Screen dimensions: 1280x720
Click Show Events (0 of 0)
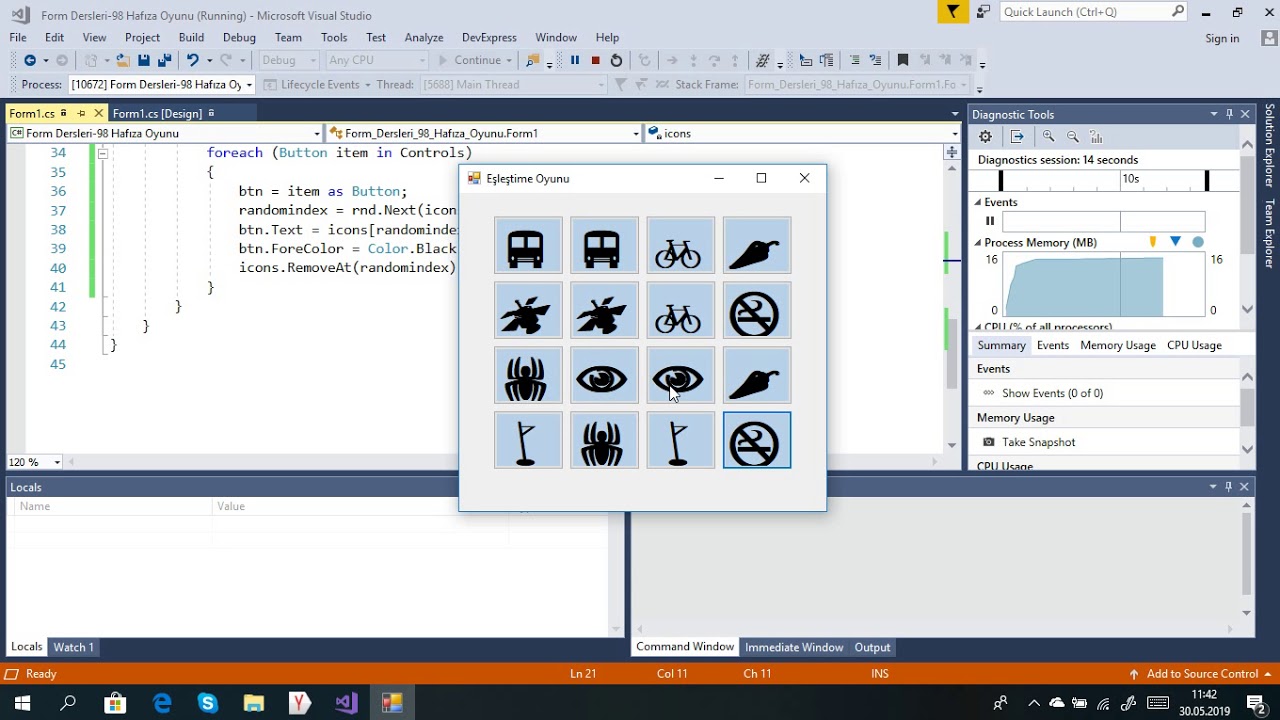(1043, 393)
